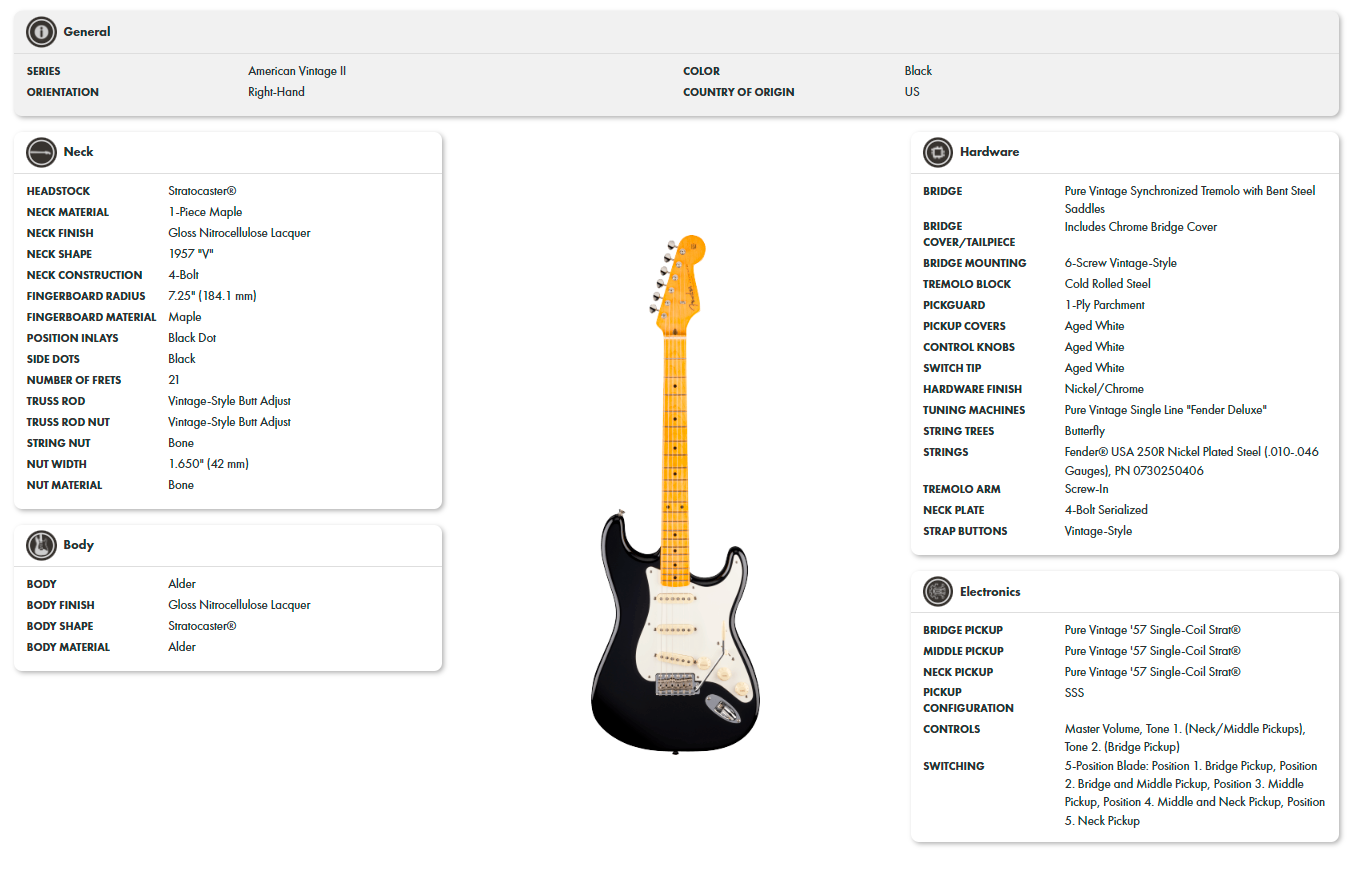Switch to the Body section header
This screenshot has height=877, width=1358.
pyautogui.click(x=77, y=544)
